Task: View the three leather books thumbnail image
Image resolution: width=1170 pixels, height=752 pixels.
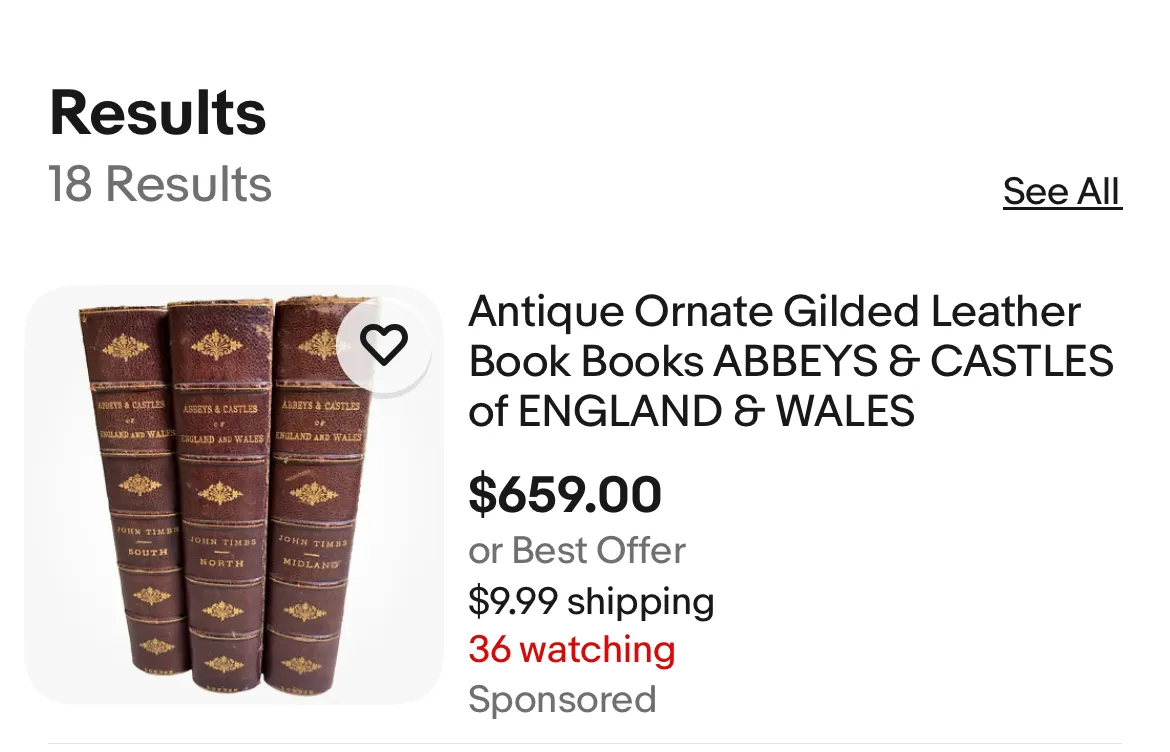Action: (x=234, y=495)
